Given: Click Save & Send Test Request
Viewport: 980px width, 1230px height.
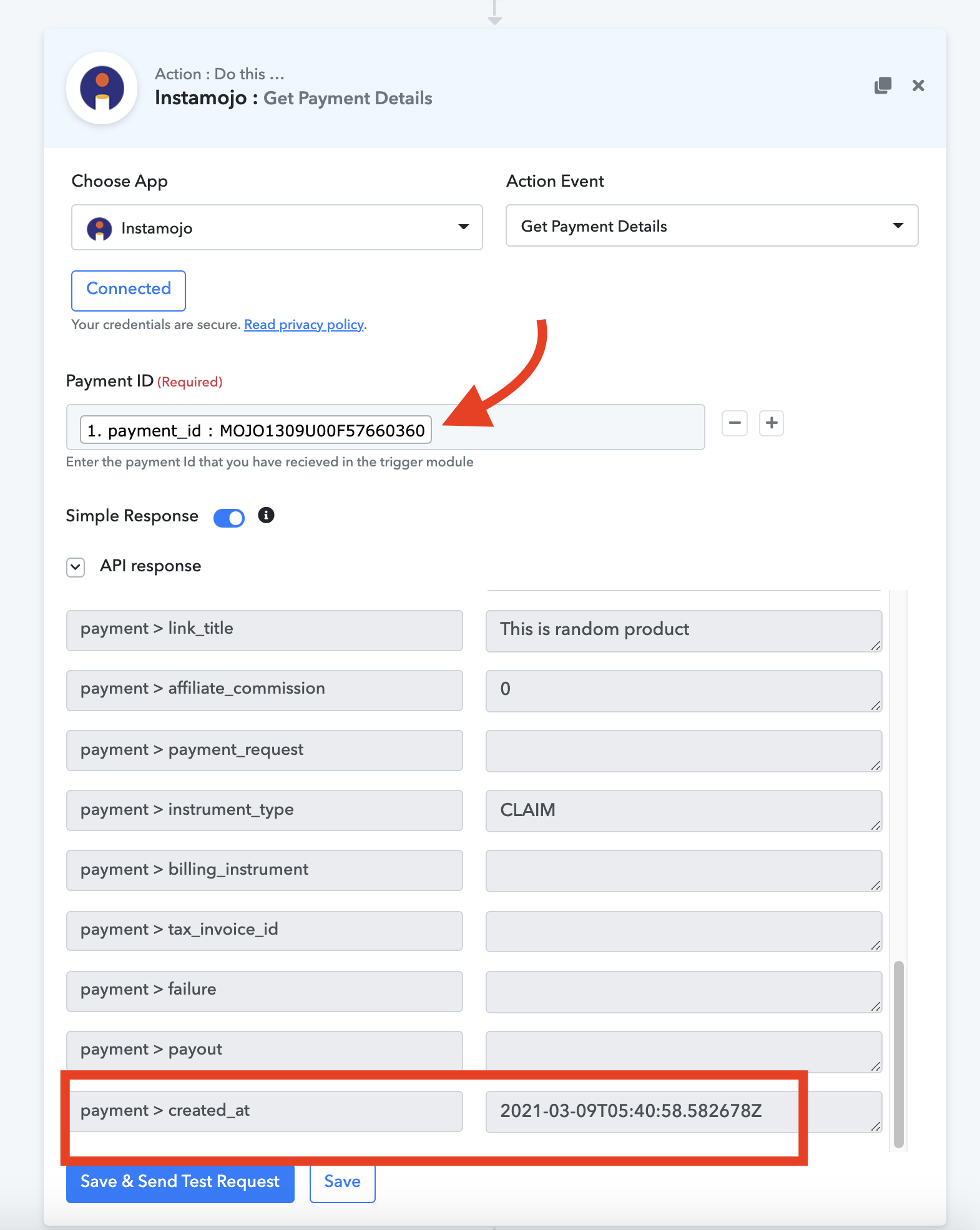Looking at the screenshot, I should coord(180,1181).
